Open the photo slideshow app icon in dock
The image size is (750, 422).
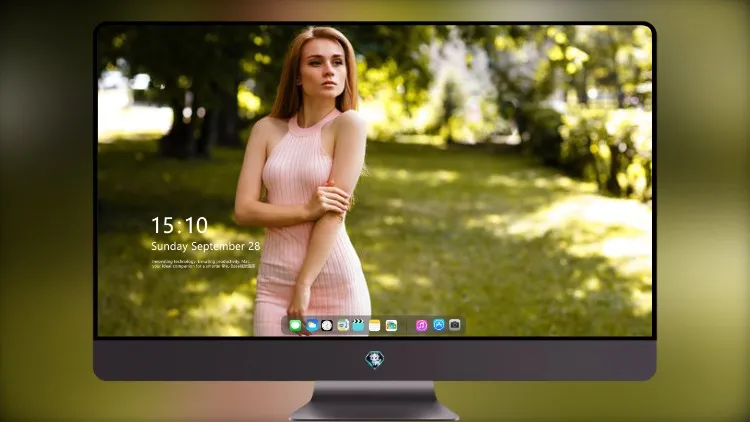click(x=391, y=326)
